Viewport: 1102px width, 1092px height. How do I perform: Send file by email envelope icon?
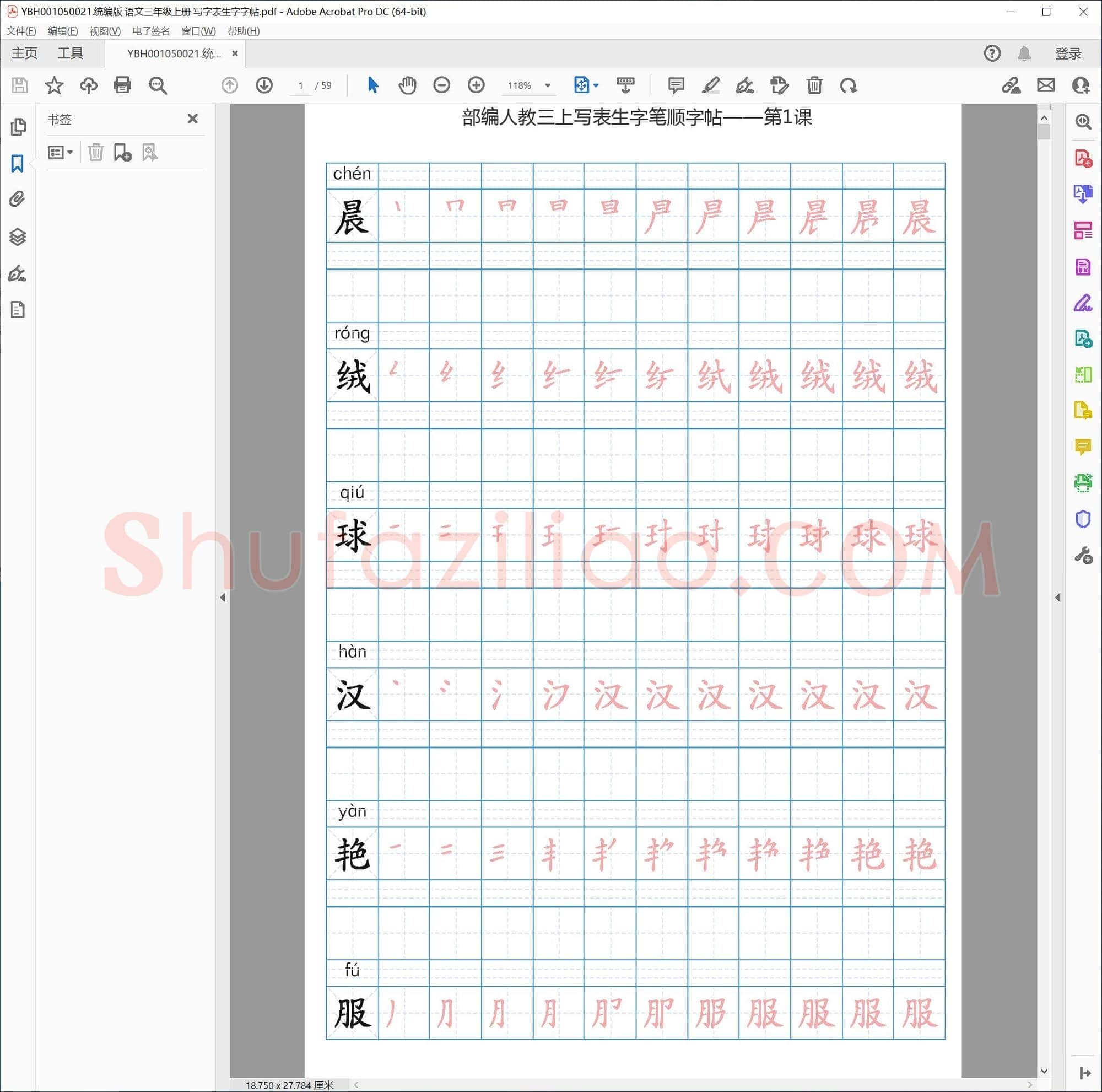[1046, 85]
